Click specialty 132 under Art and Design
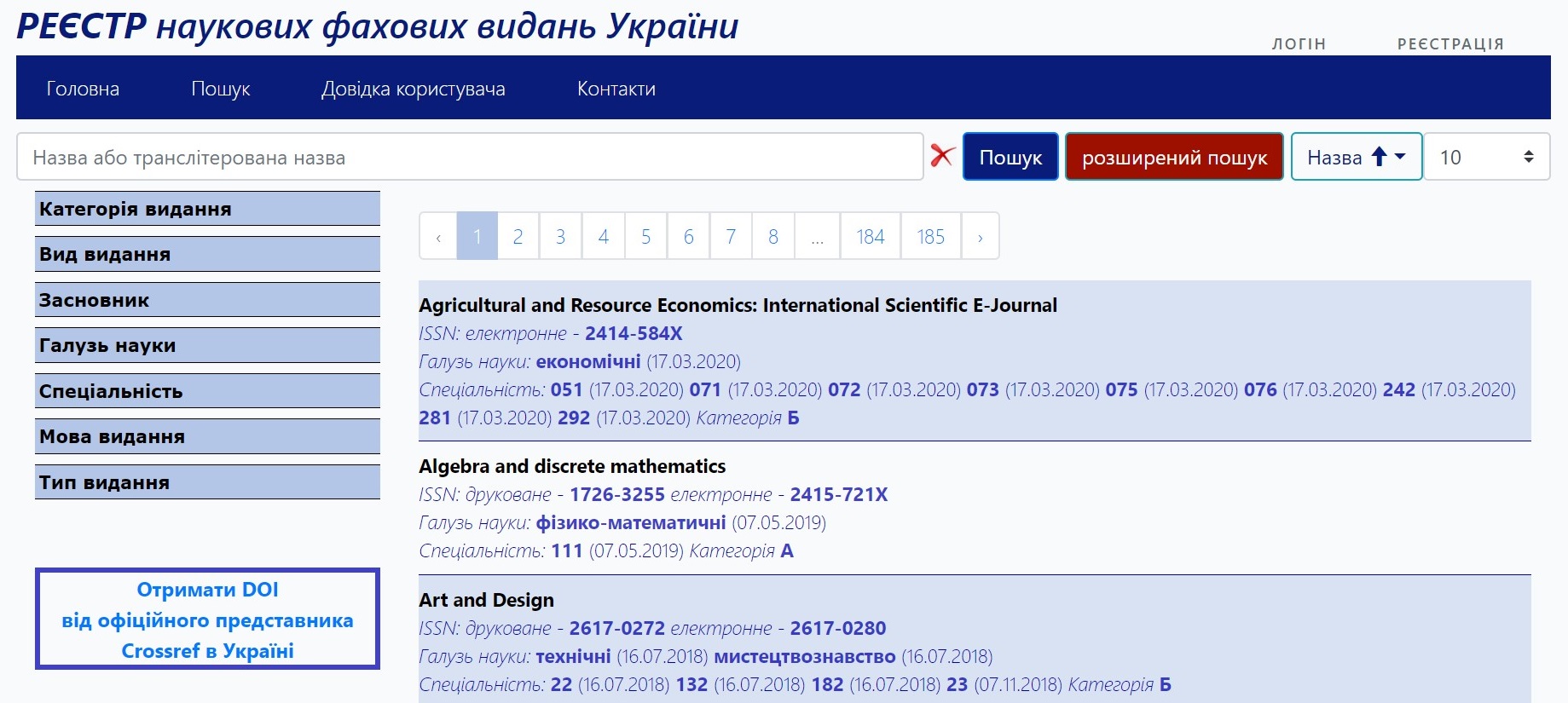Screen dimensions: 1568x703 coord(692,684)
